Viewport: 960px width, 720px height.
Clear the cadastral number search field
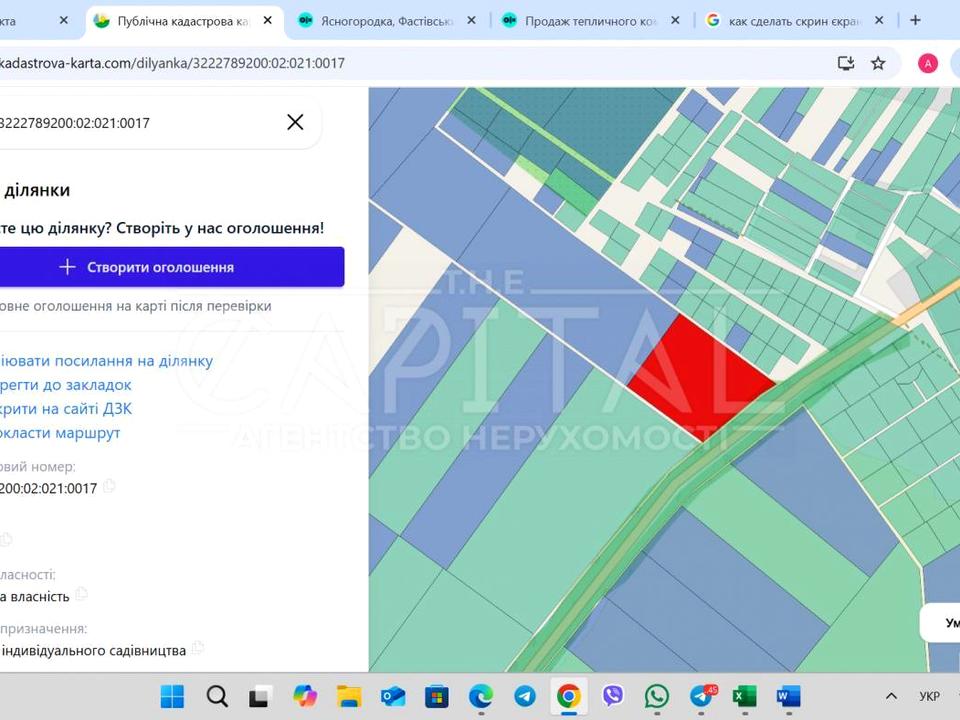295,122
